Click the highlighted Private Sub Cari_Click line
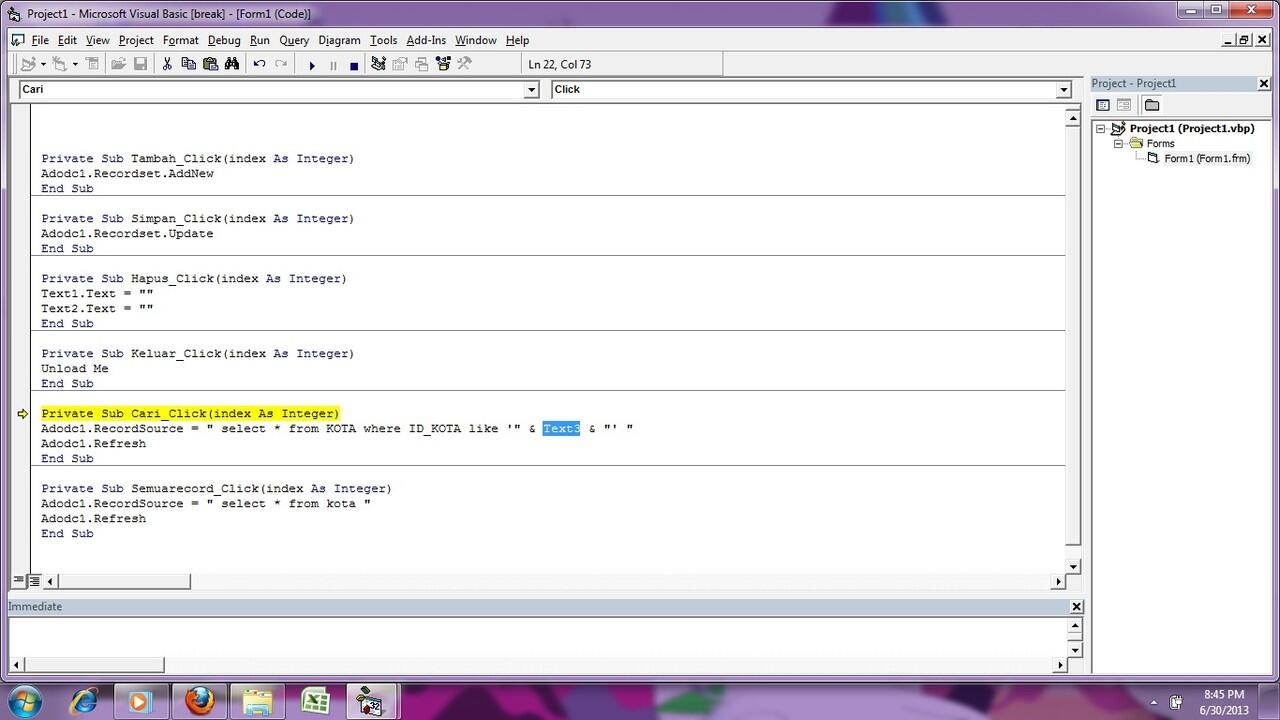 click(190, 414)
